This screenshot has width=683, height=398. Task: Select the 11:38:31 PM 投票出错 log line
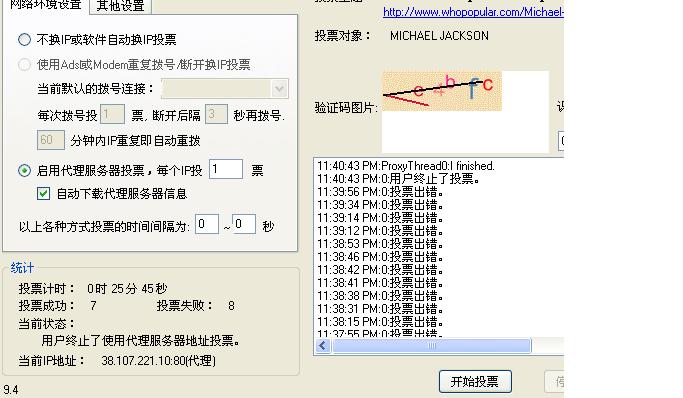(x=380, y=309)
